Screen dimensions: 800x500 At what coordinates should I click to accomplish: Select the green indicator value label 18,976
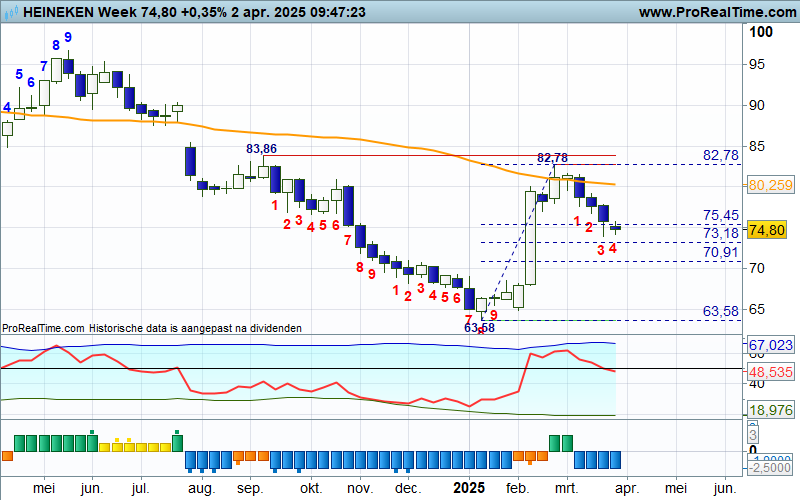(x=769, y=411)
